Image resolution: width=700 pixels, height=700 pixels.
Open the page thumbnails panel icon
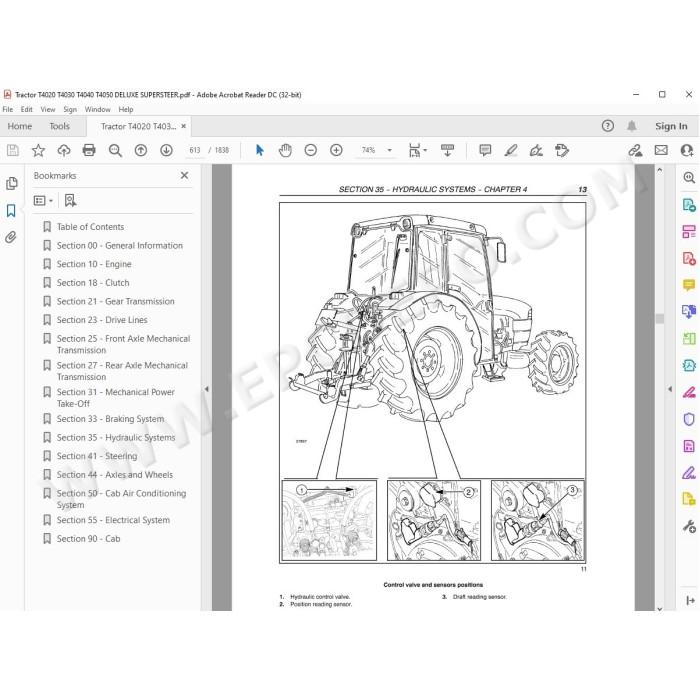[12, 183]
